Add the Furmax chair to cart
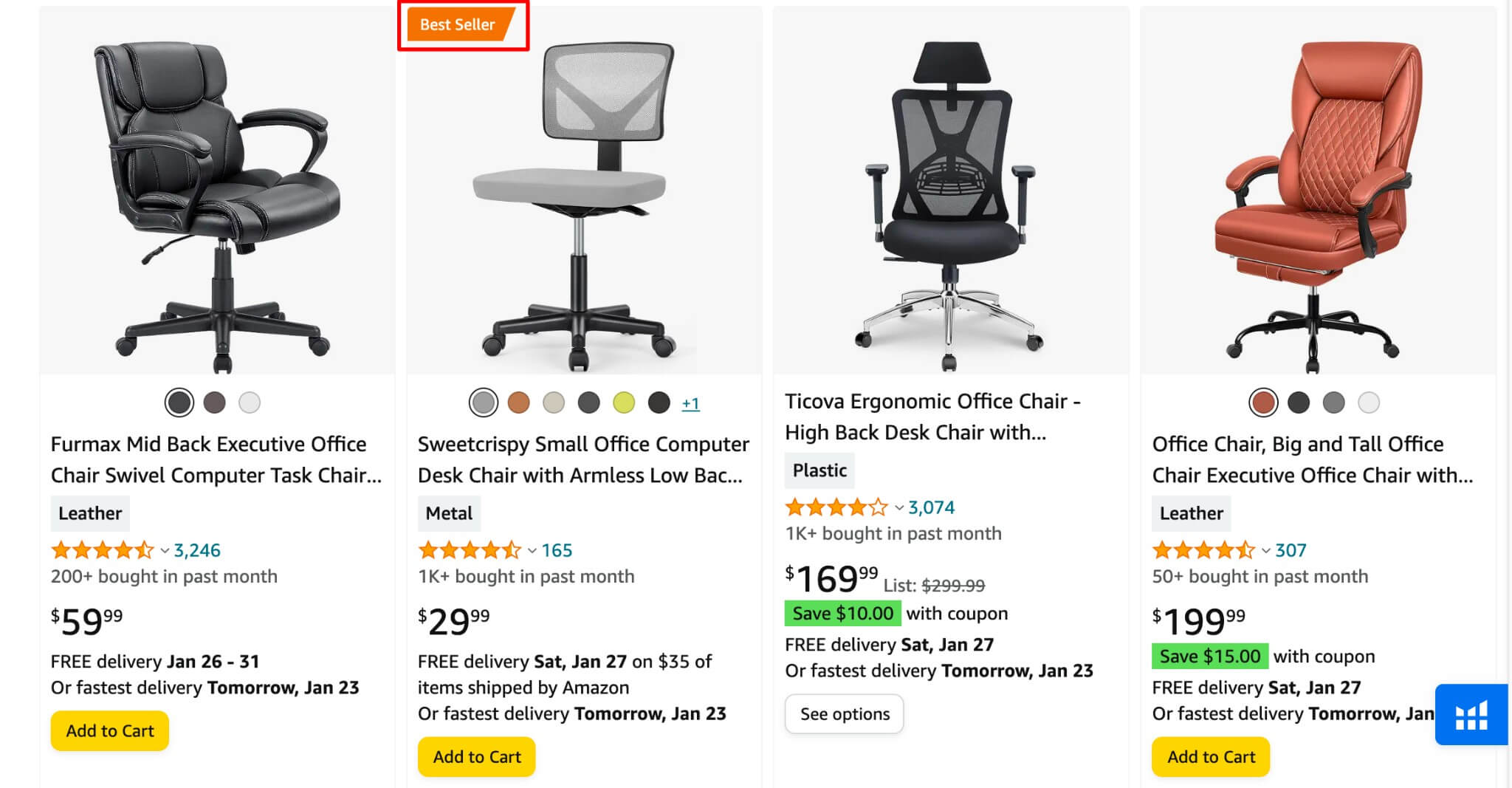Image resolution: width=1512 pixels, height=788 pixels. pyautogui.click(x=109, y=730)
